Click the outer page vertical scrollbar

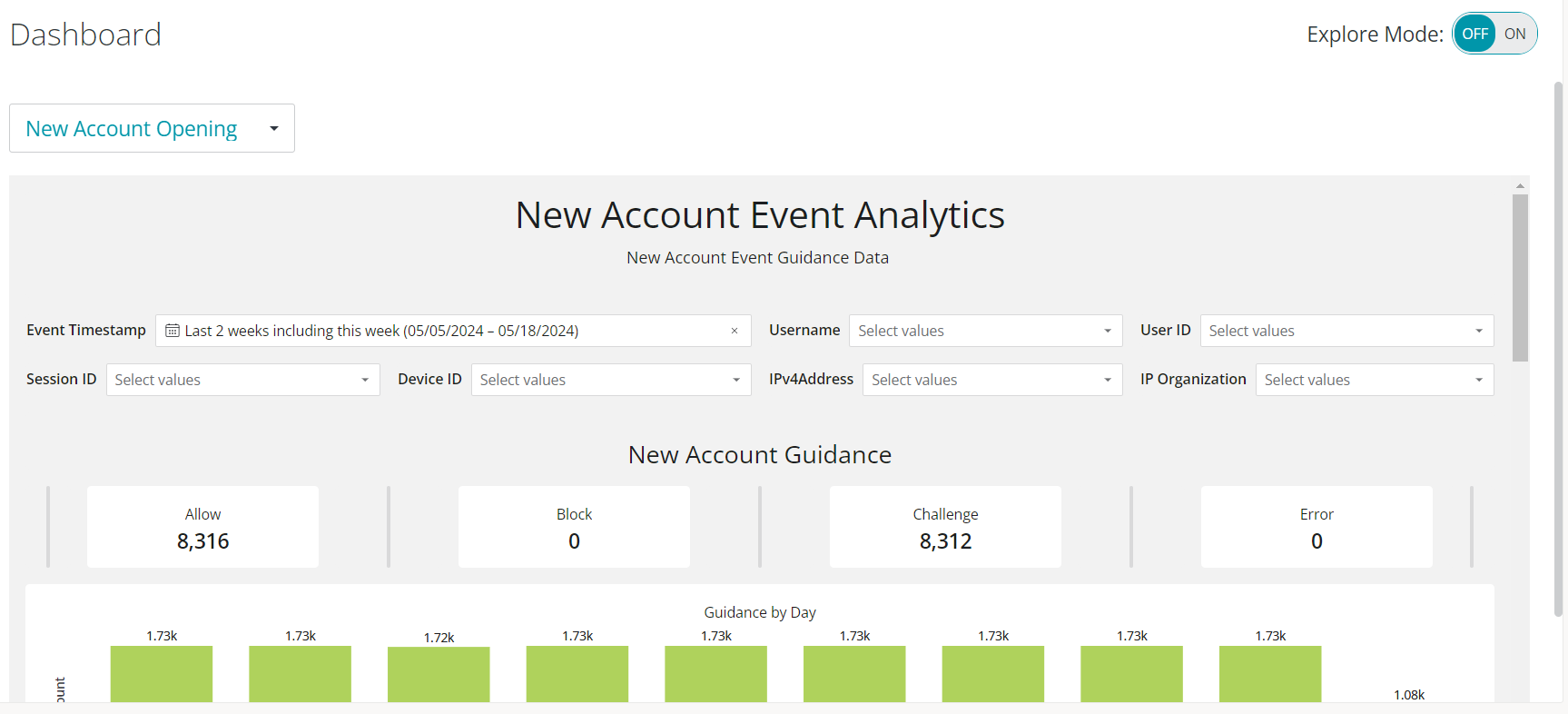tap(1558, 350)
